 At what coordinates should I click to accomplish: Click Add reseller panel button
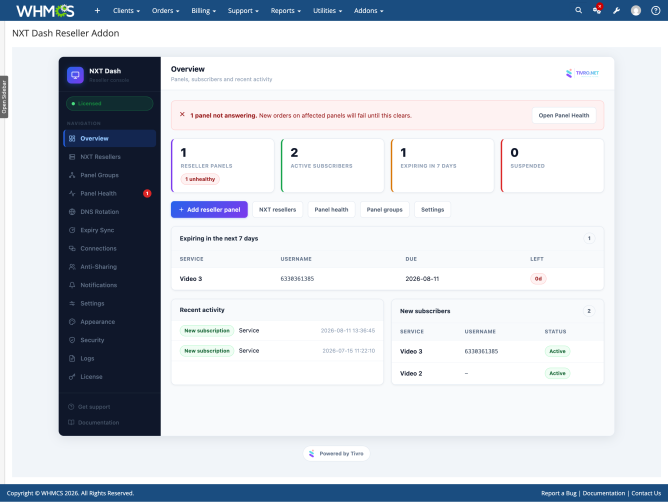click(209, 210)
